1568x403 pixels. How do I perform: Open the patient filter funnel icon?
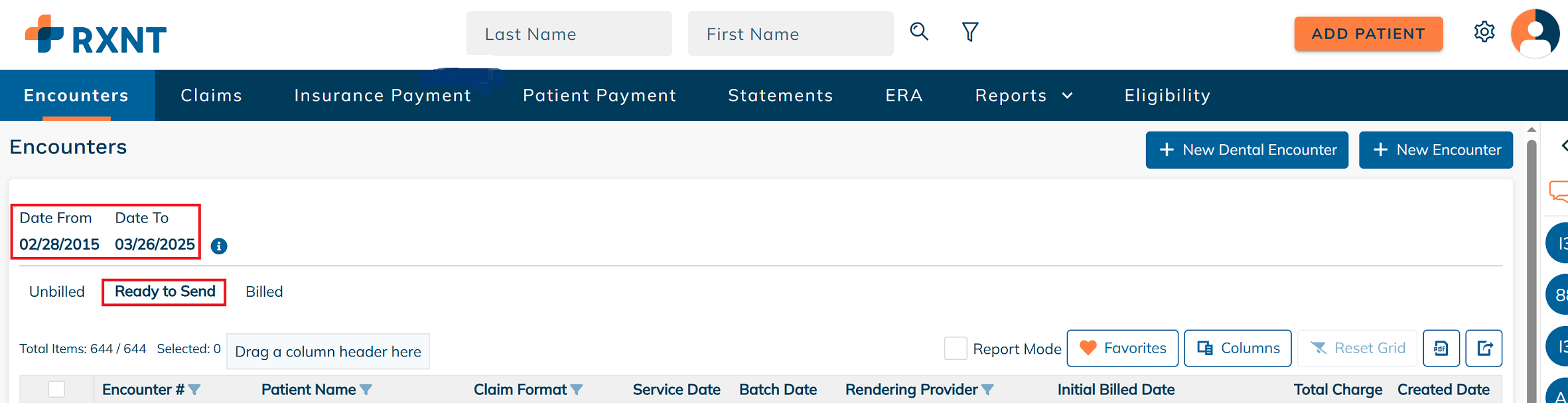coord(970,32)
